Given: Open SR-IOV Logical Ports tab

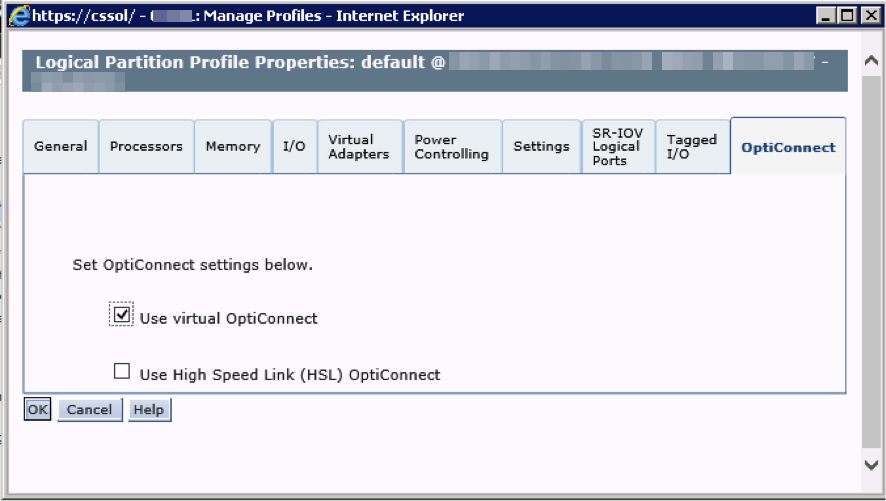Looking at the screenshot, I should (617, 147).
